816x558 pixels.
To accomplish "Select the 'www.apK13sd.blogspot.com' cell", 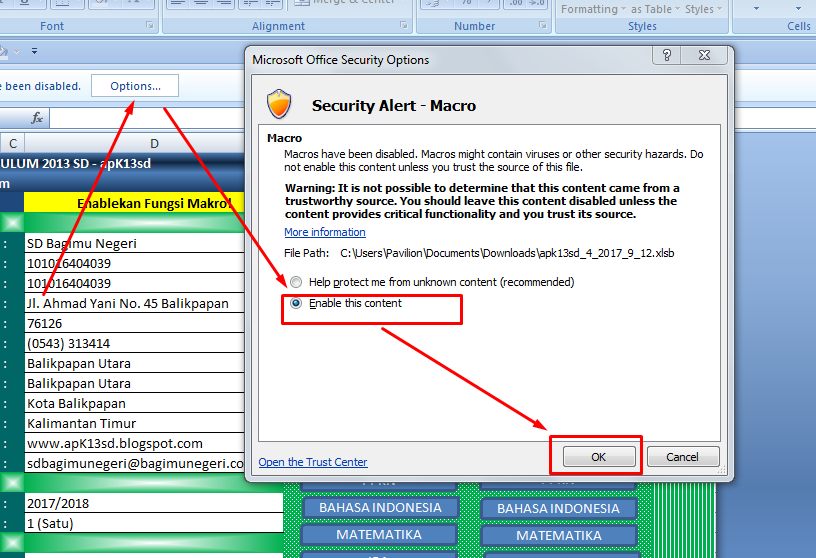I will point(134,443).
